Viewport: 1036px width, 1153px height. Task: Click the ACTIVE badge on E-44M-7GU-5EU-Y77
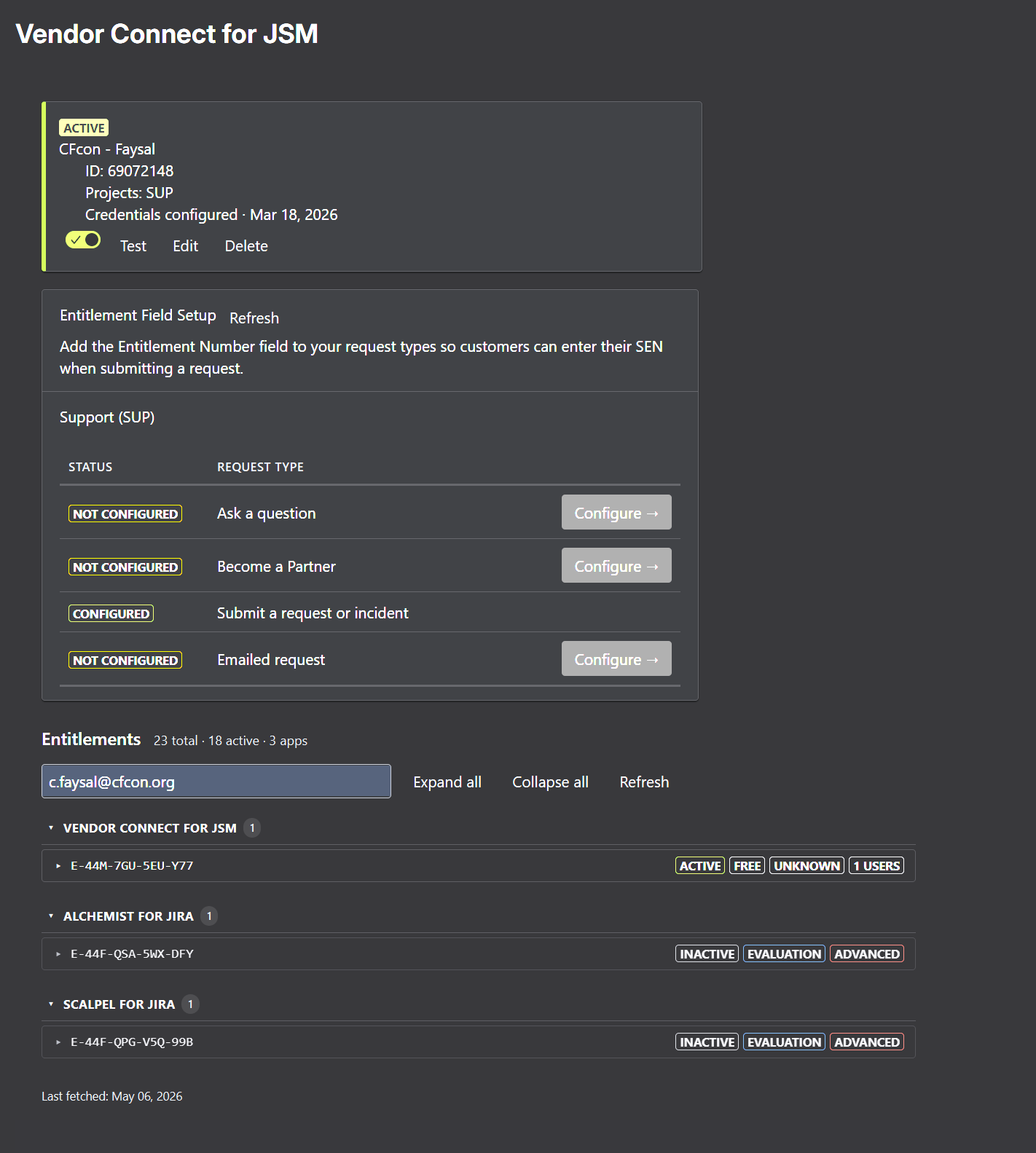[700, 866]
